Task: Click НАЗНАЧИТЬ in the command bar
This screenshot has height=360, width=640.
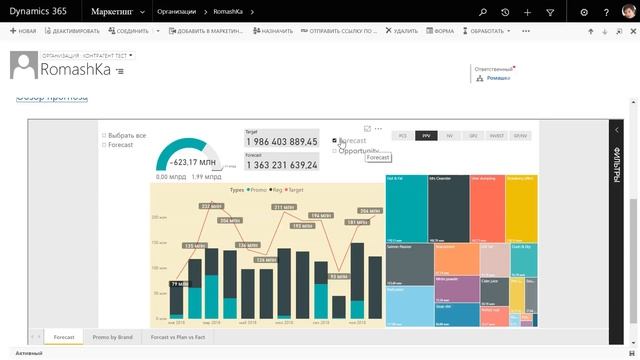Action: pyautogui.click(x=273, y=31)
